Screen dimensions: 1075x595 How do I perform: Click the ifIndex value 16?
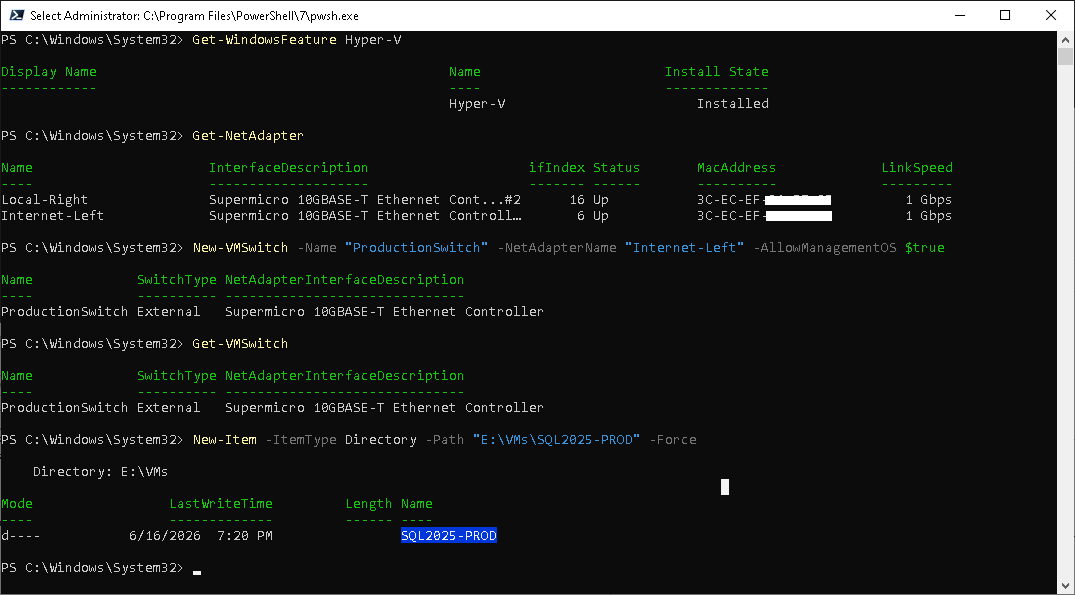pyautogui.click(x=577, y=199)
